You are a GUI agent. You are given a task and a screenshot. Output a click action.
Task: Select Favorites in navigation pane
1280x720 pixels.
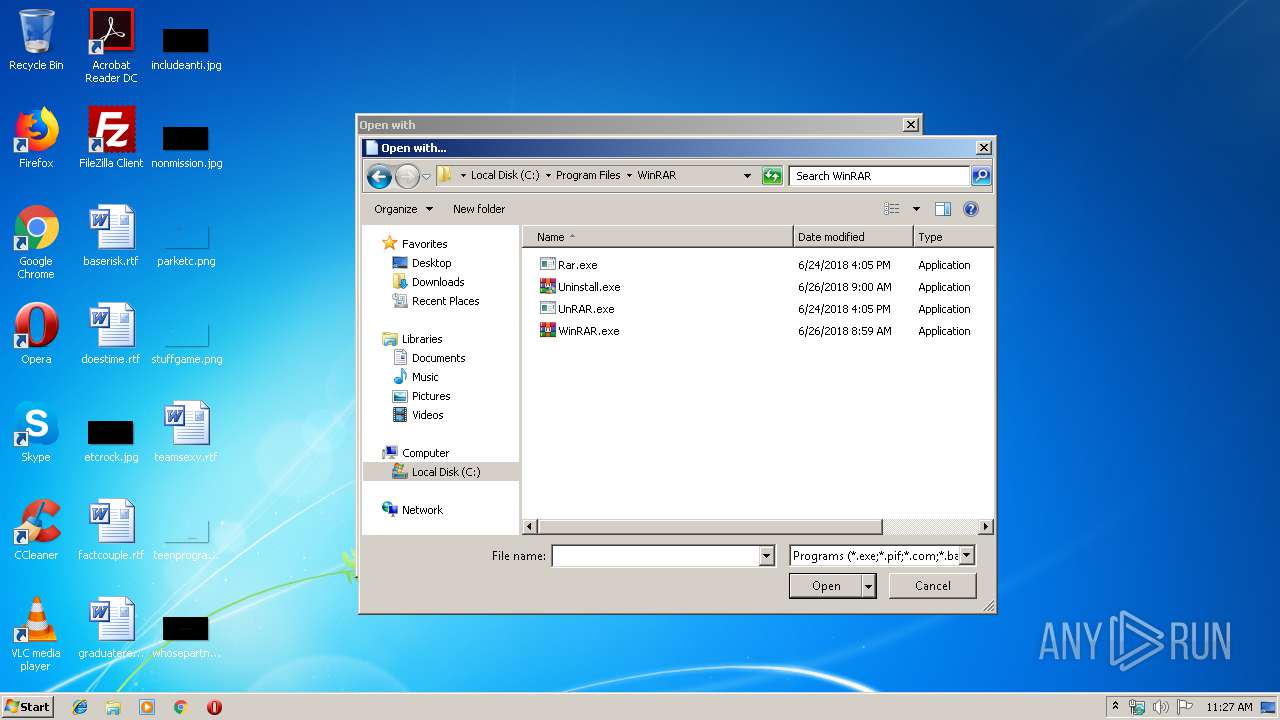[x=424, y=244]
